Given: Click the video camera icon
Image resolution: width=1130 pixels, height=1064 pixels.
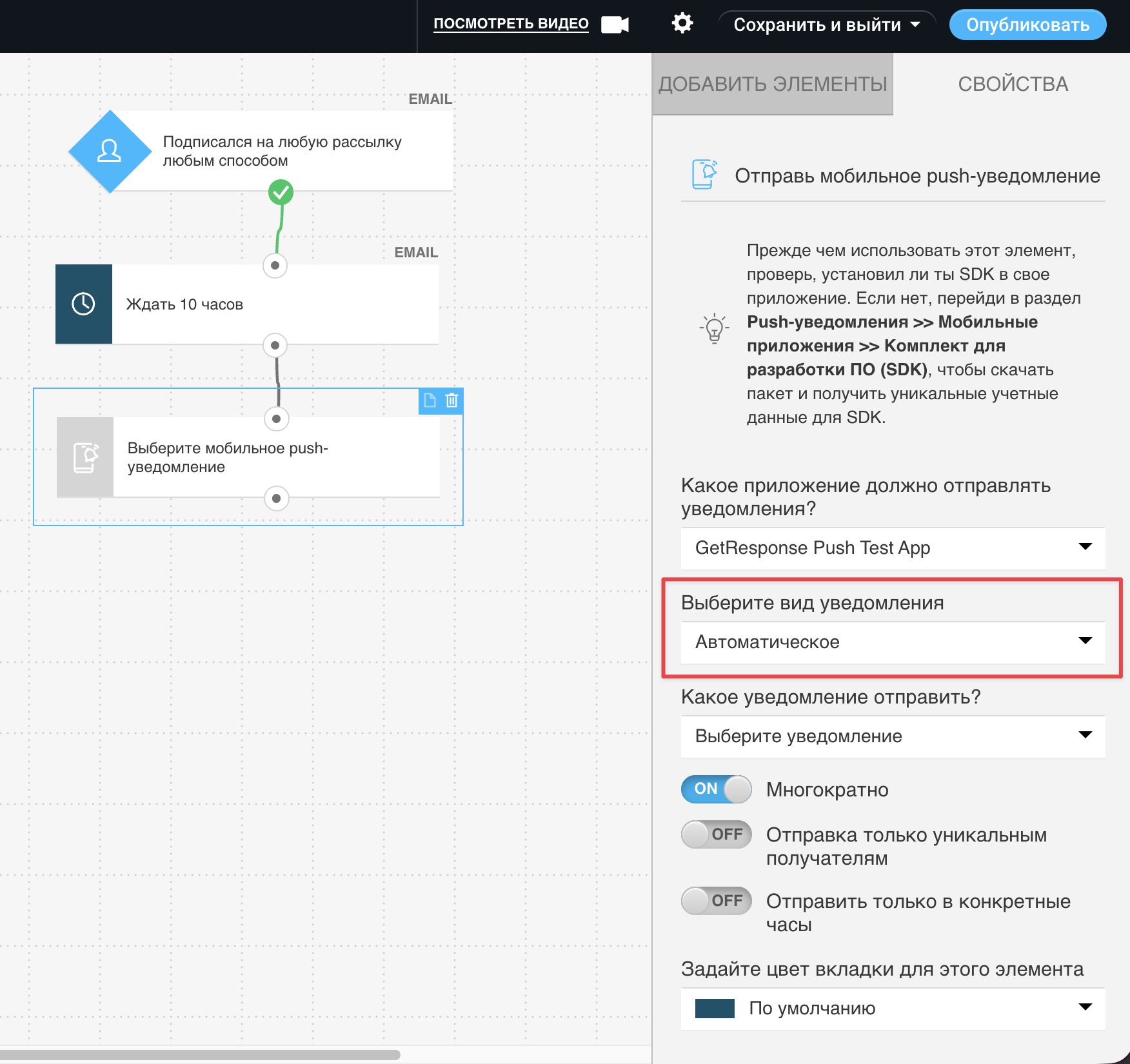Looking at the screenshot, I should [615, 25].
